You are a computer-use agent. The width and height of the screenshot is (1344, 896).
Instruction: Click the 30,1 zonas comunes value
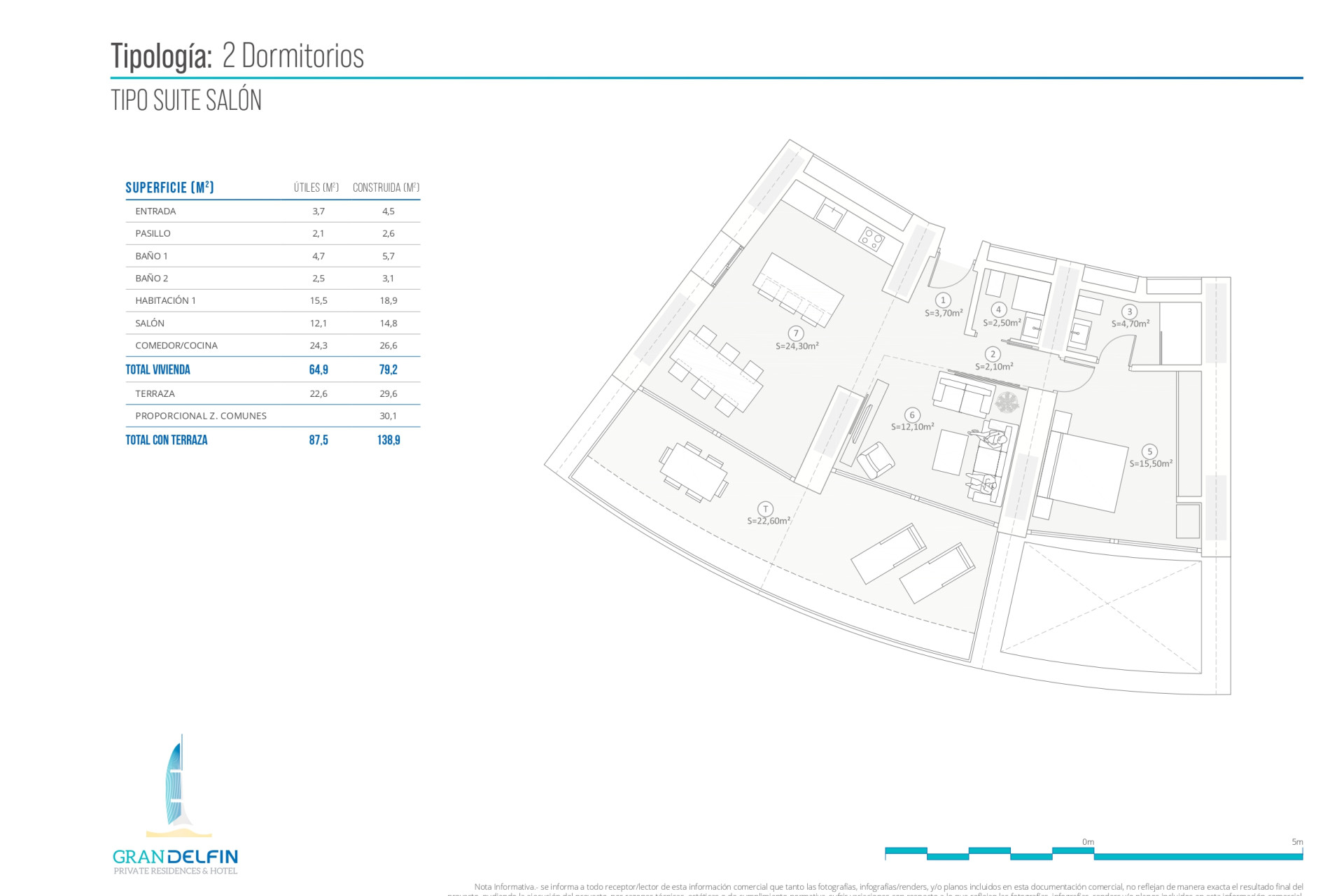388,416
